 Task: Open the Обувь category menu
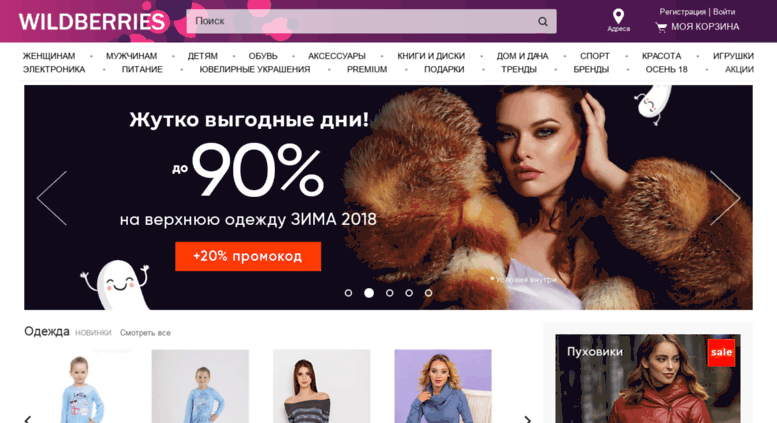(x=263, y=56)
